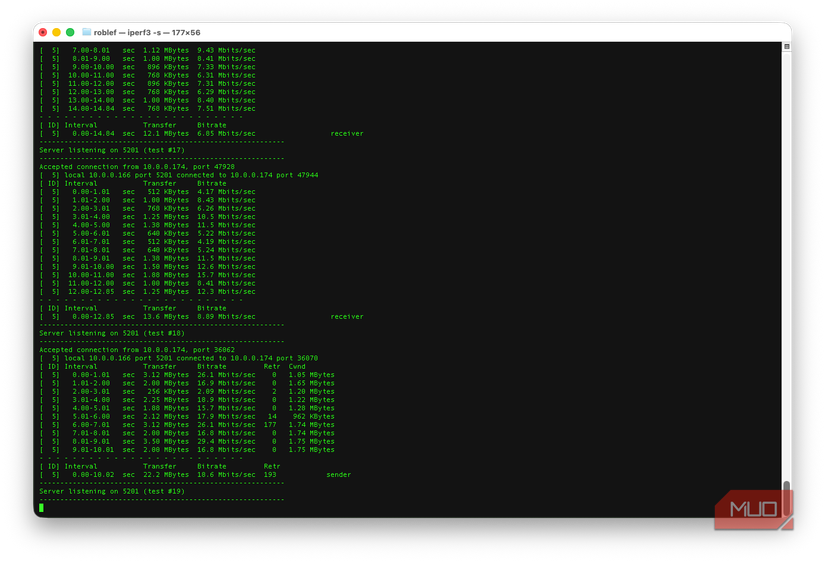Click the '17.9 Mbits/sec' bitrate value
Image resolution: width=825 pixels, height=562 pixels.
[226, 416]
